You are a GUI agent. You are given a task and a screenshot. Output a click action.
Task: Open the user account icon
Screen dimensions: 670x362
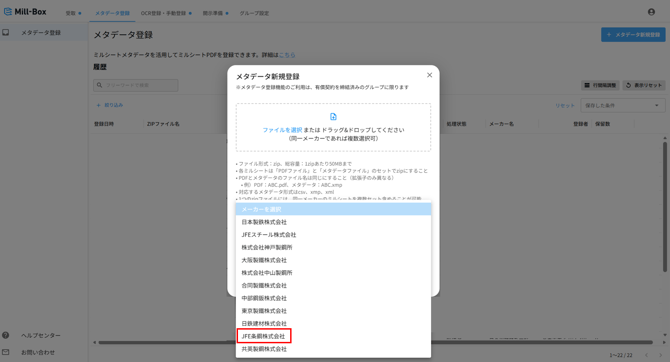[651, 12]
